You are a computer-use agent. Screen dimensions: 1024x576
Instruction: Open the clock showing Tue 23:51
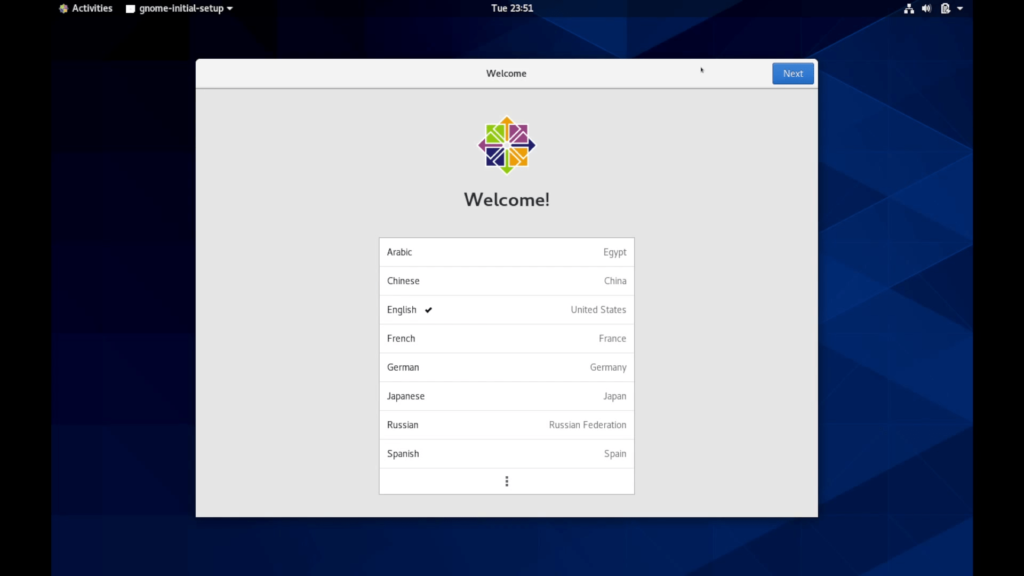tap(512, 8)
